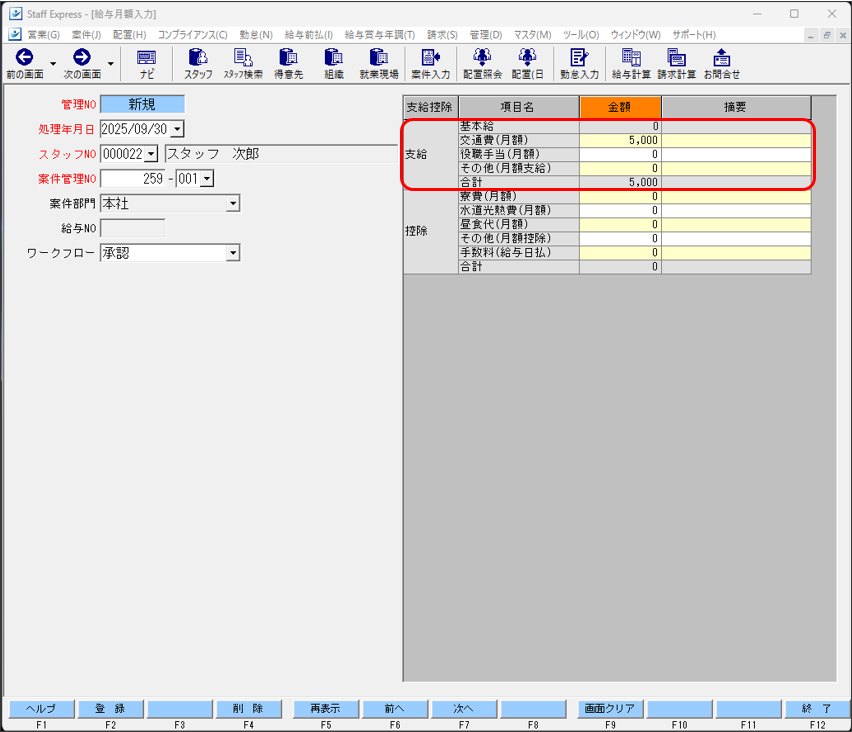Open the マスタ(M) menu

pos(532,35)
